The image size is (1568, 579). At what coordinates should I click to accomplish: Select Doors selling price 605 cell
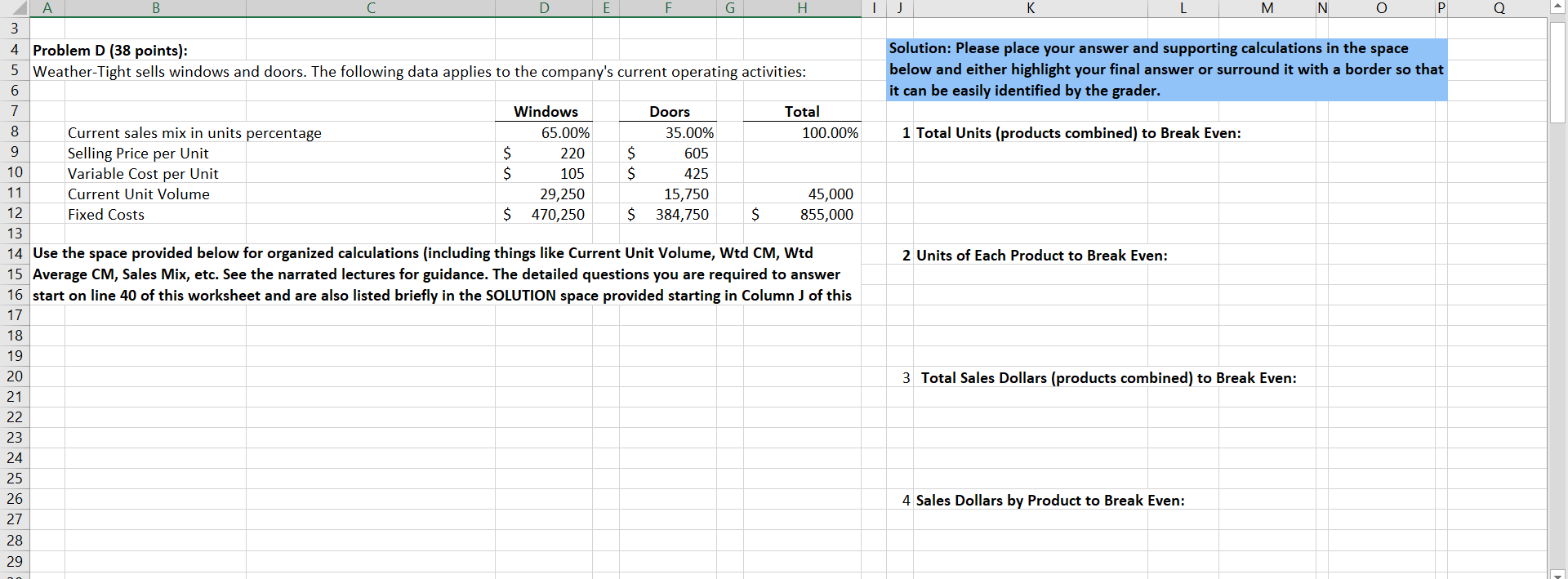pos(669,153)
